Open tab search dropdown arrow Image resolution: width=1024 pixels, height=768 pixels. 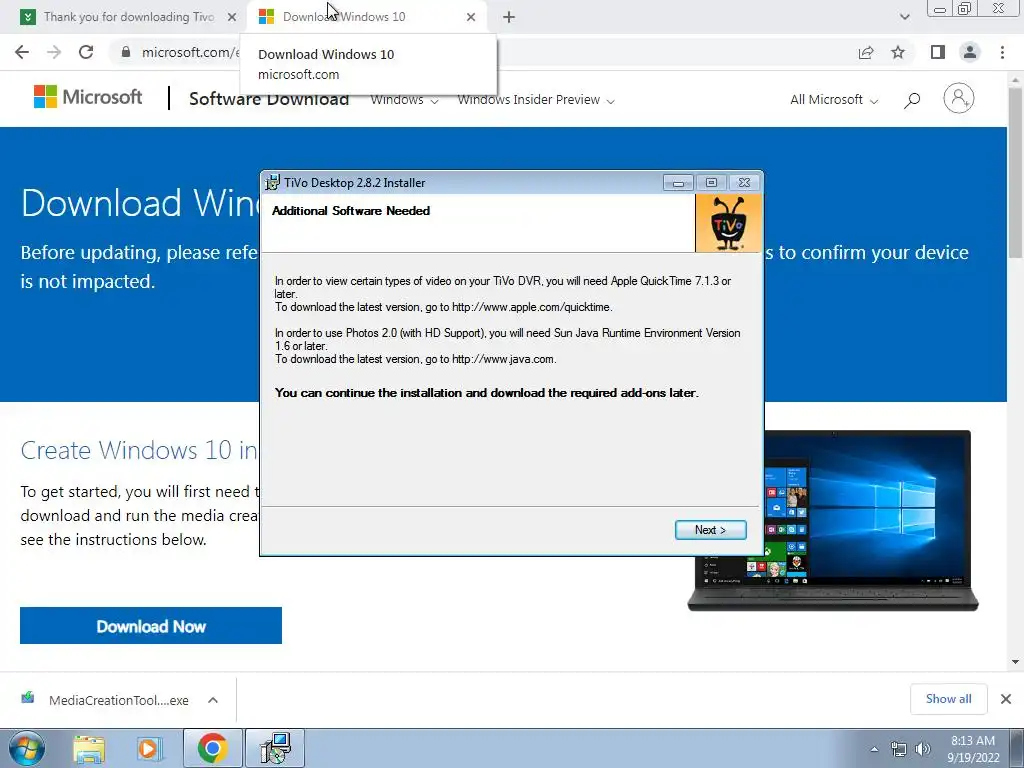[x=904, y=17]
